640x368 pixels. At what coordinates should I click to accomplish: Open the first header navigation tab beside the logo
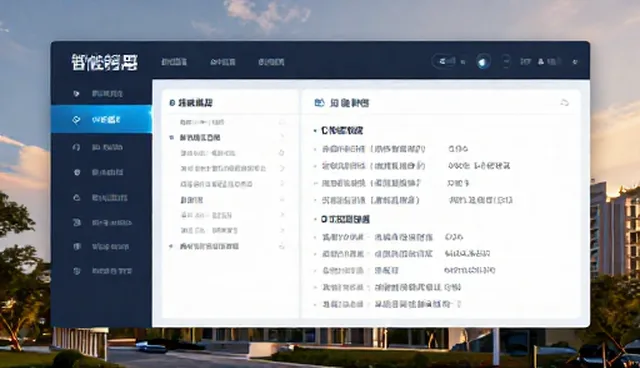coord(174,62)
